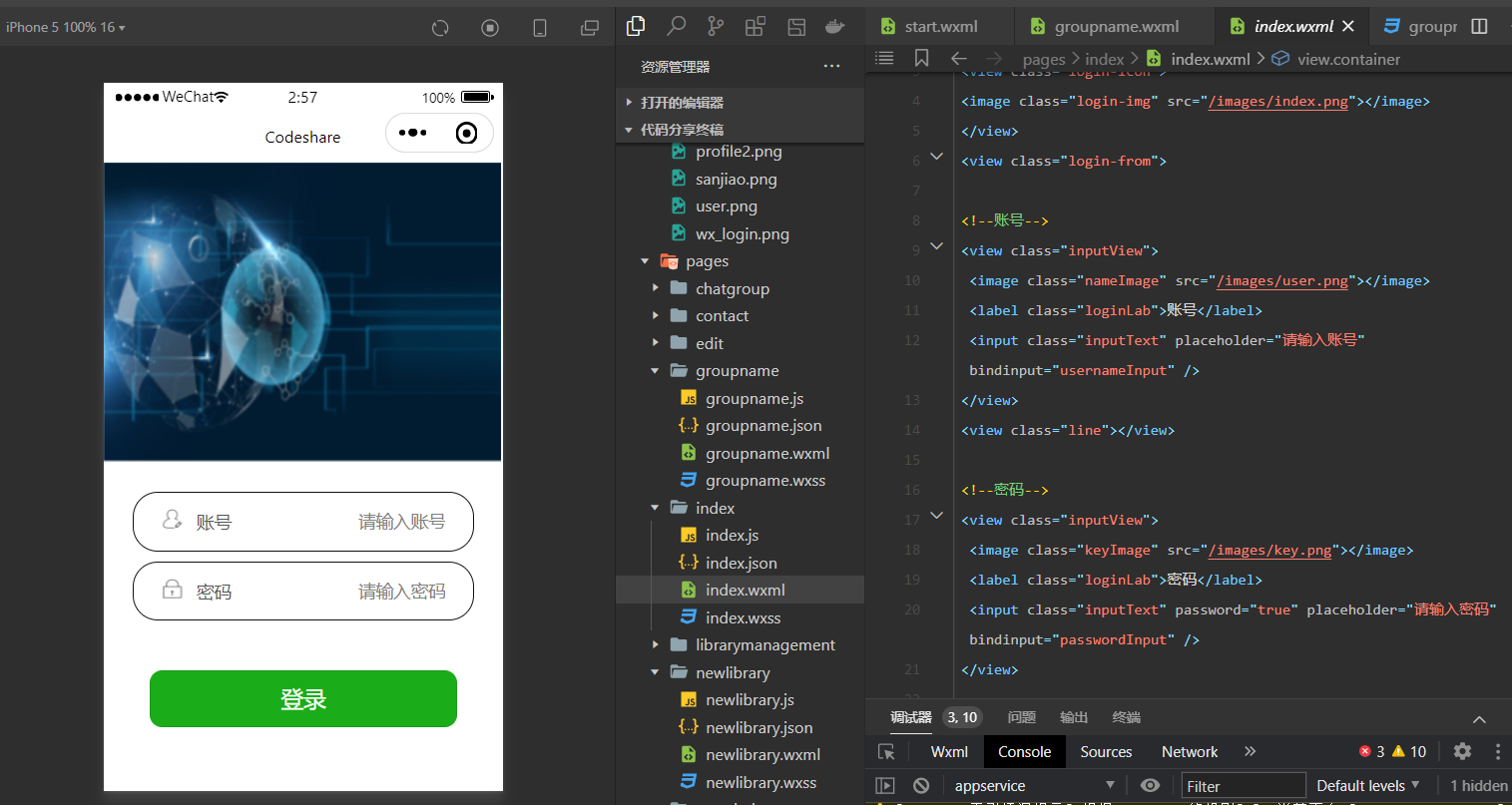Open the resource manager more actions ellipsis
This screenshot has width=1512, height=805.
click(831, 66)
